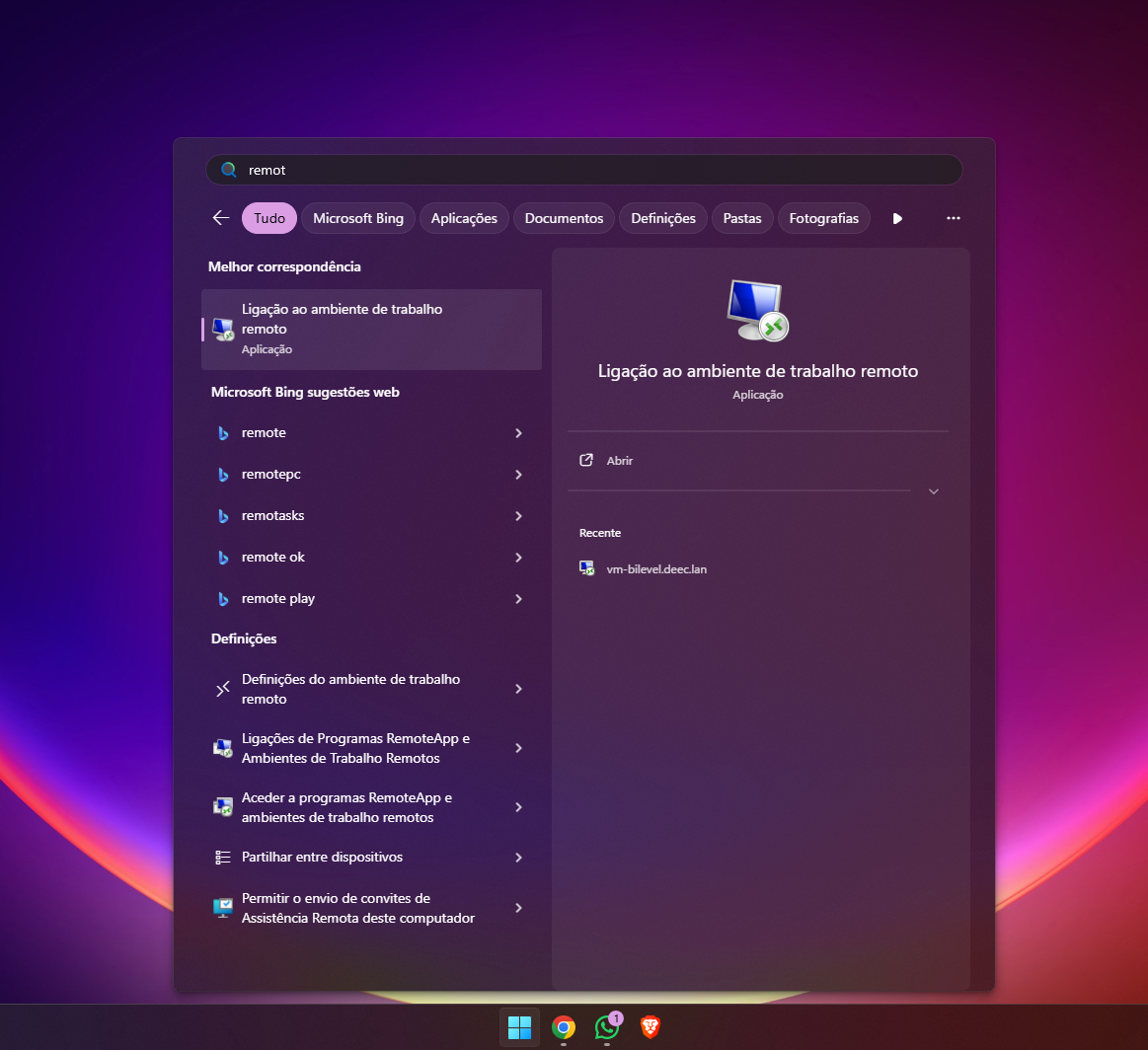
Task: Expand the chevron for "remotepc" suggestion
Action: 518,474
